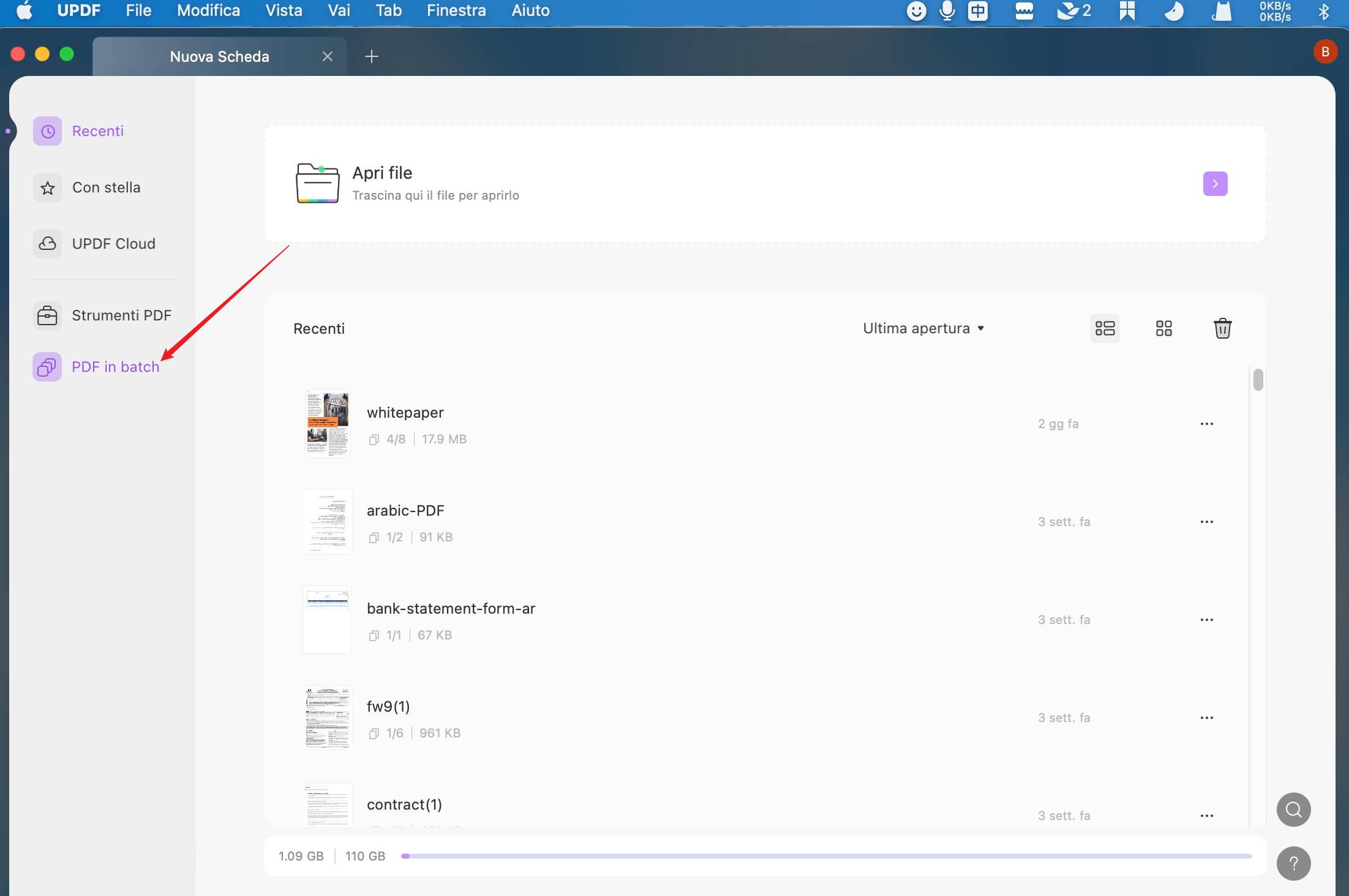Click the 1.09 GB storage label
The image size is (1349, 896).
pos(301,856)
